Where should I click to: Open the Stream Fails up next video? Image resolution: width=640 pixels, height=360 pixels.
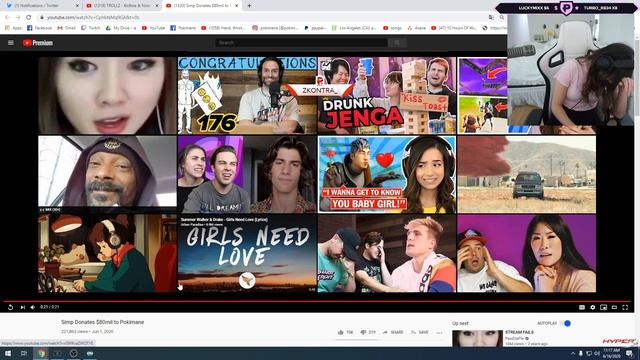tap(519, 332)
